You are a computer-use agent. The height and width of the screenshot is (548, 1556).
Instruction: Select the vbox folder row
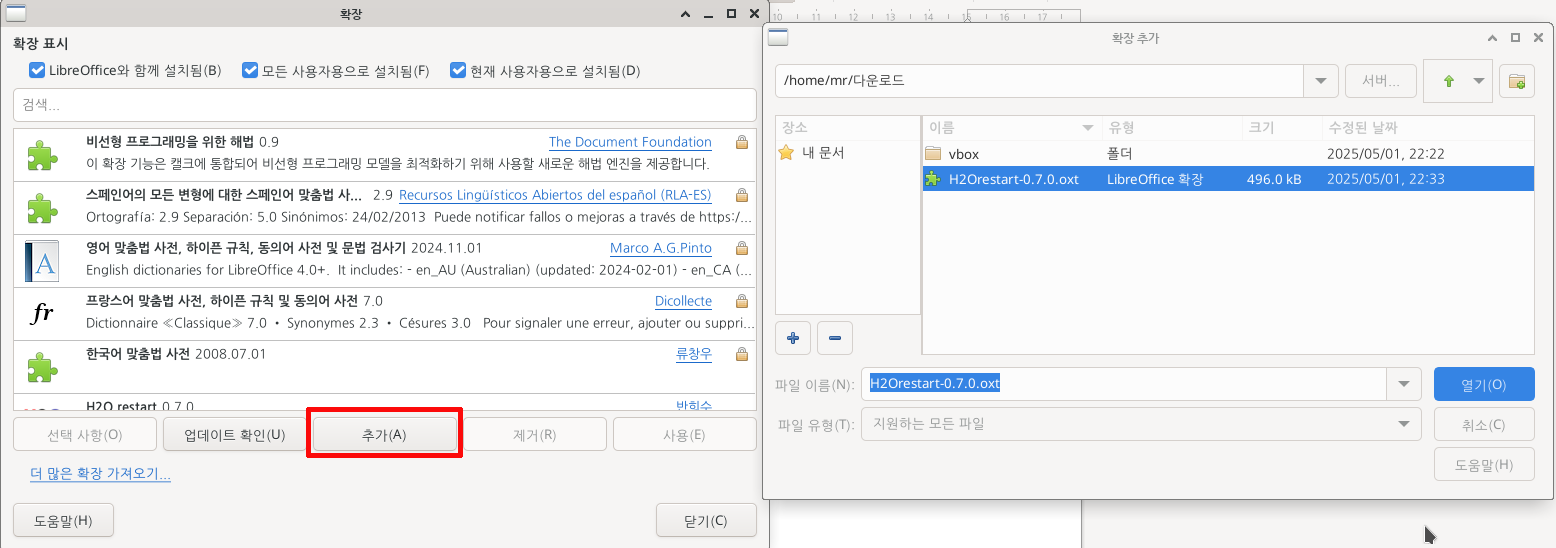point(1227,154)
